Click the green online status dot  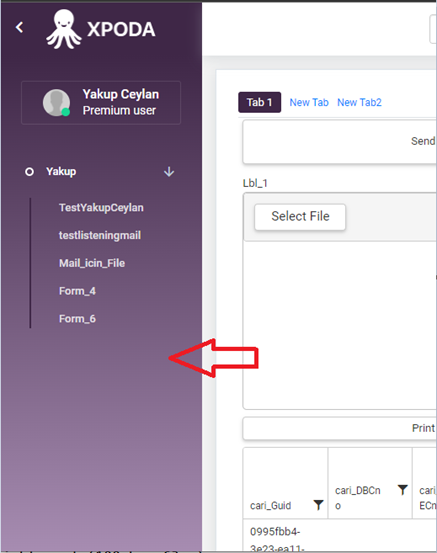pos(66,112)
